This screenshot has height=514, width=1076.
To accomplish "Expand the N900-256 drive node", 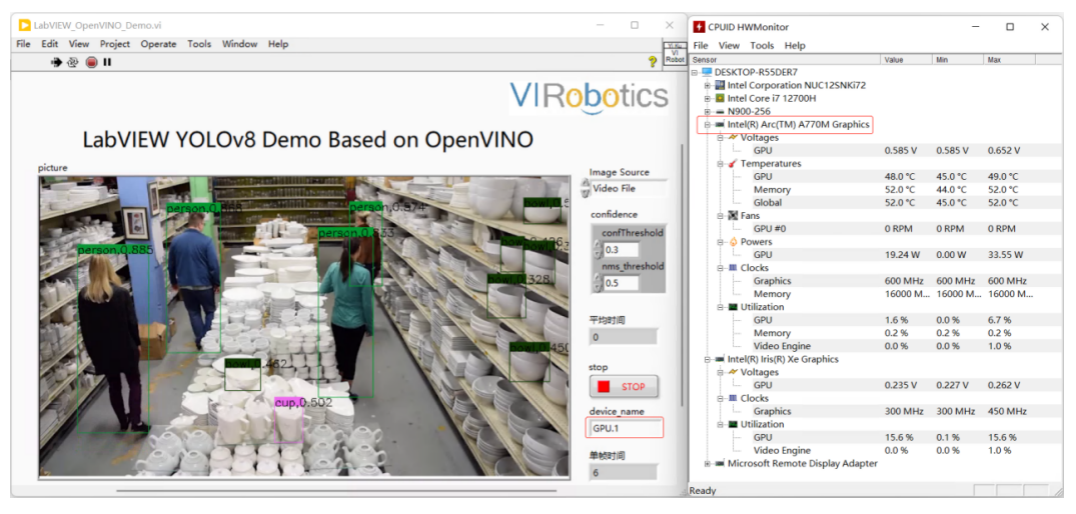I will [x=707, y=111].
